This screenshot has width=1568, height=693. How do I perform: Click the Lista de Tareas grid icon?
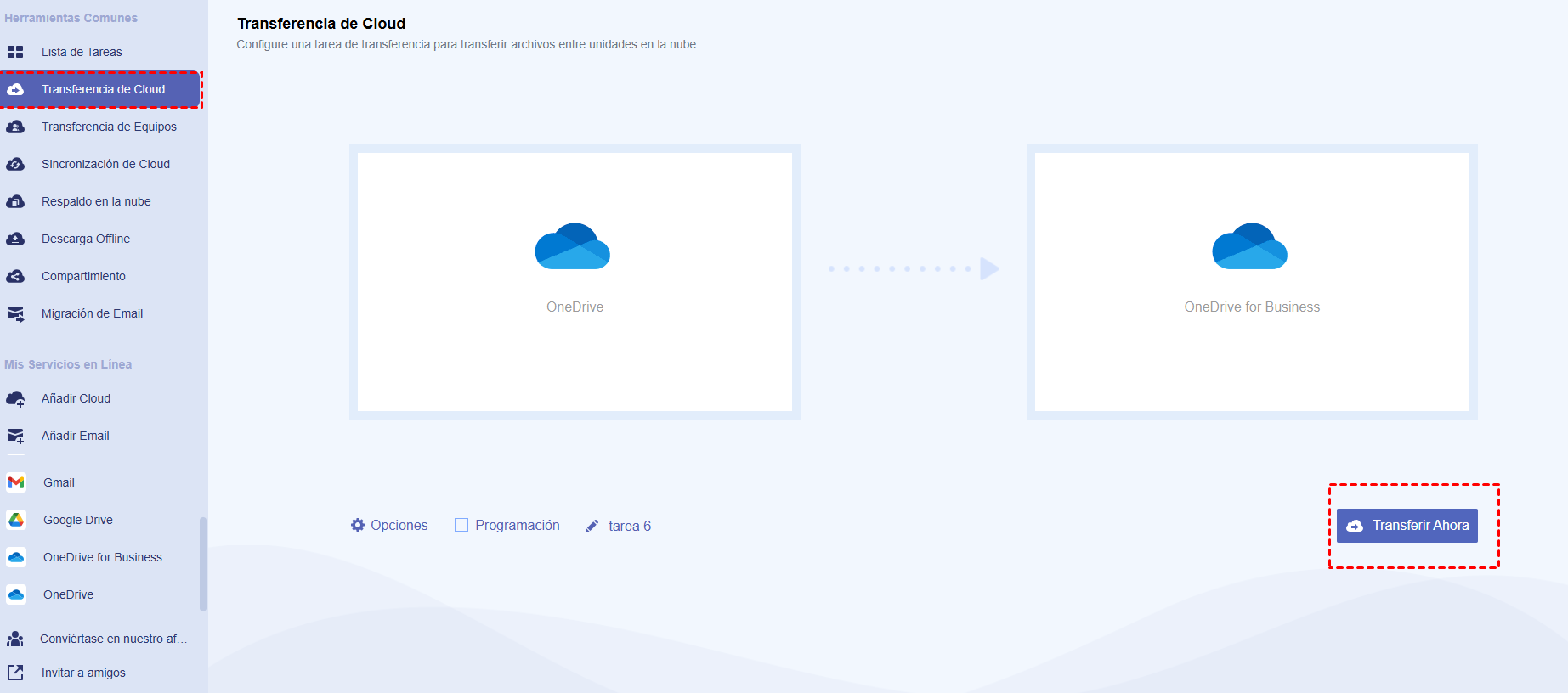click(15, 52)
